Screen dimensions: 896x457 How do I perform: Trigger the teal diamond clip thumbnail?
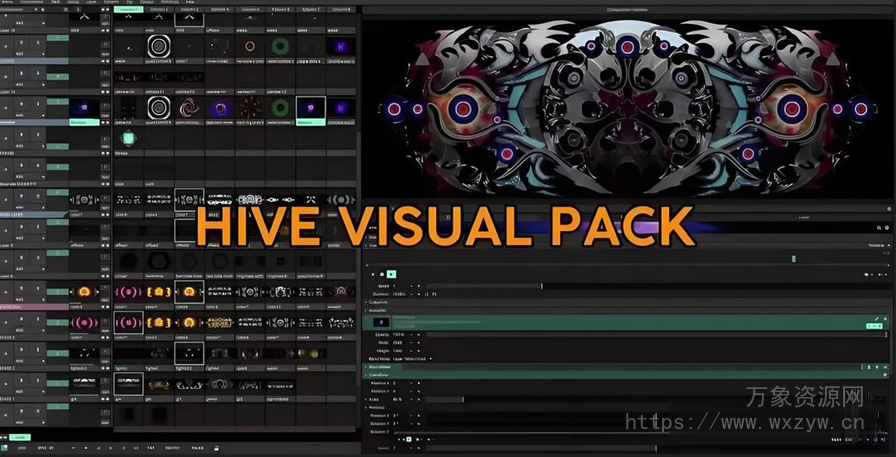pyautogui.click(x=128, y=138)
